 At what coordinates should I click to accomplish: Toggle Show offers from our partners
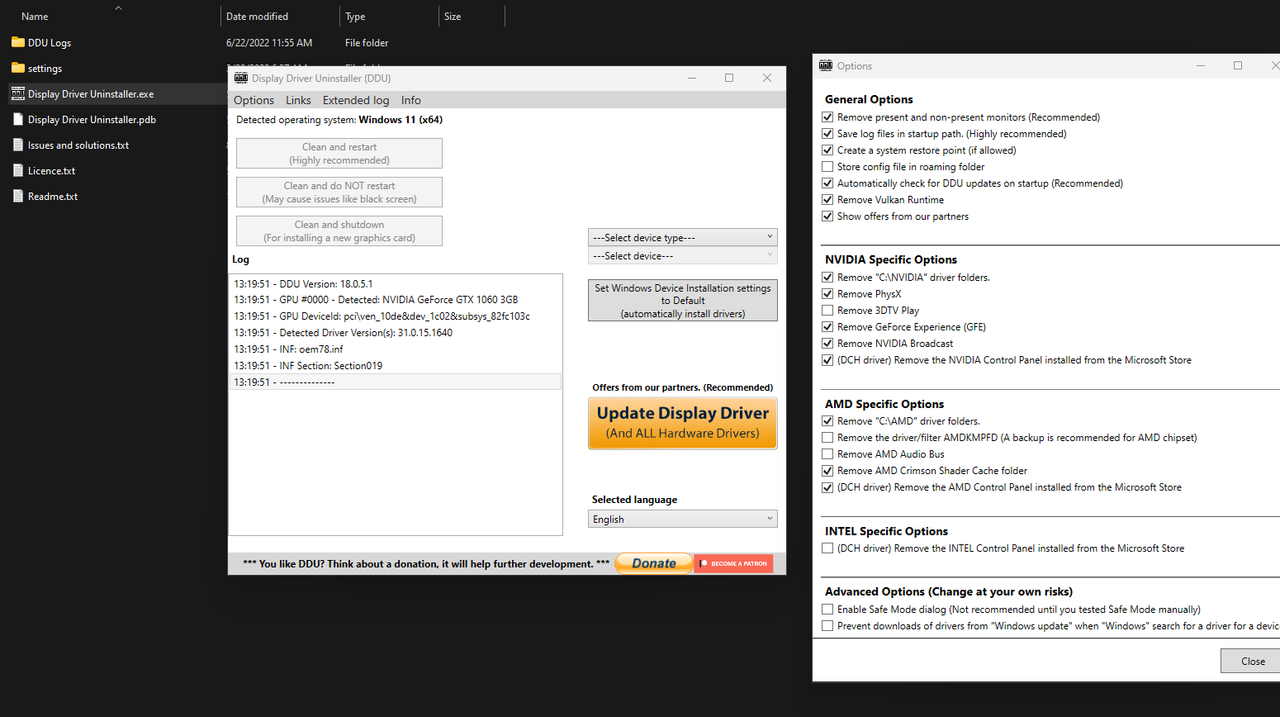click(x=827, y=216)
